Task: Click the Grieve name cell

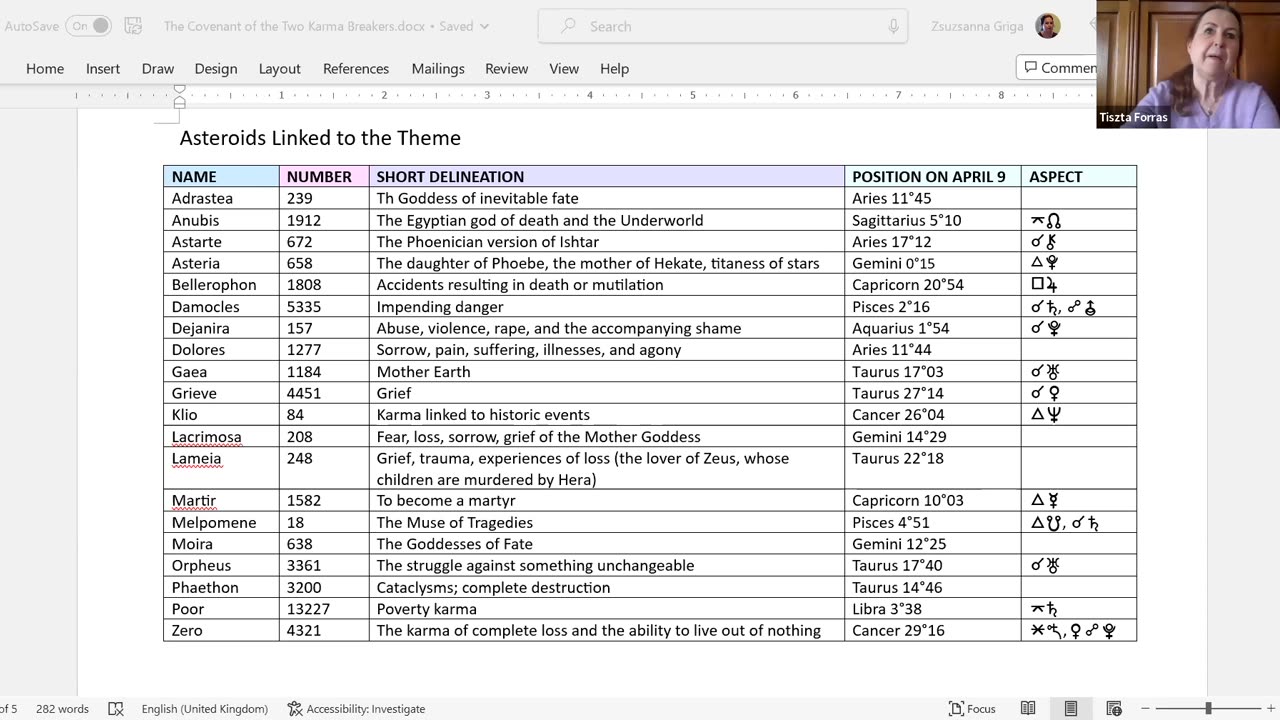Action: click(221, 393)
